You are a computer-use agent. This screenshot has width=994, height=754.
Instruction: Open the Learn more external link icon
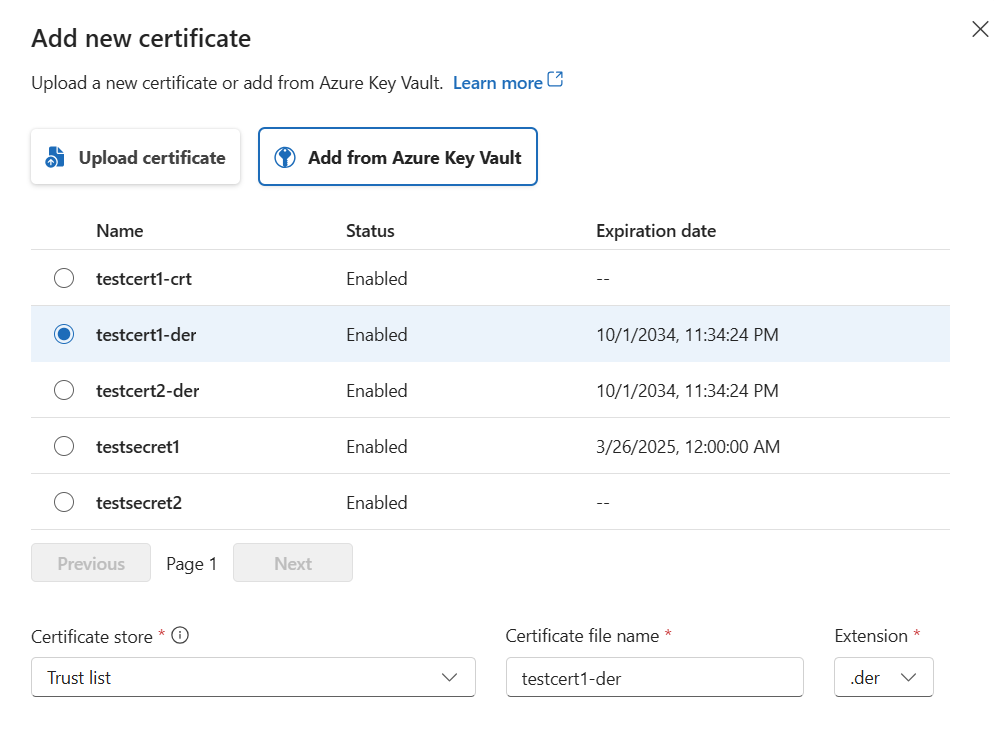click(x=555, y=79)
